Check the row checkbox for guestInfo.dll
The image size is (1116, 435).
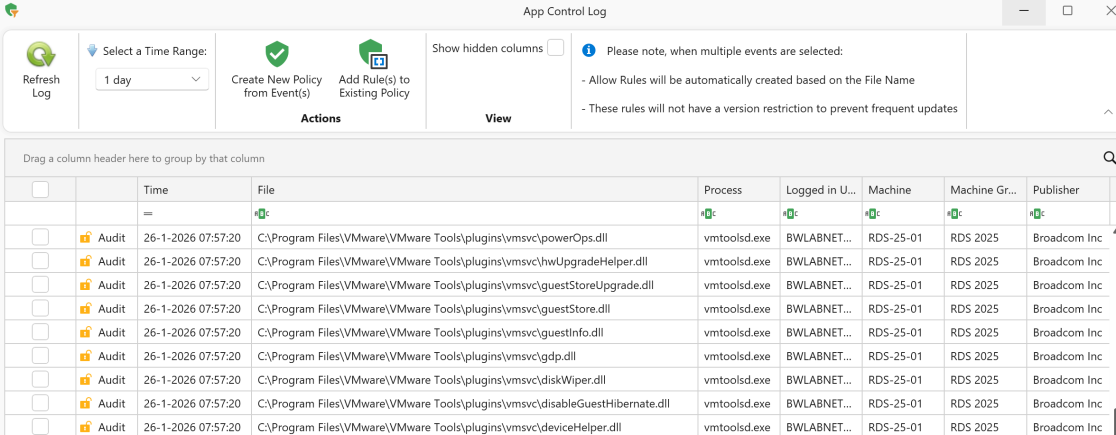coord(41,332)
